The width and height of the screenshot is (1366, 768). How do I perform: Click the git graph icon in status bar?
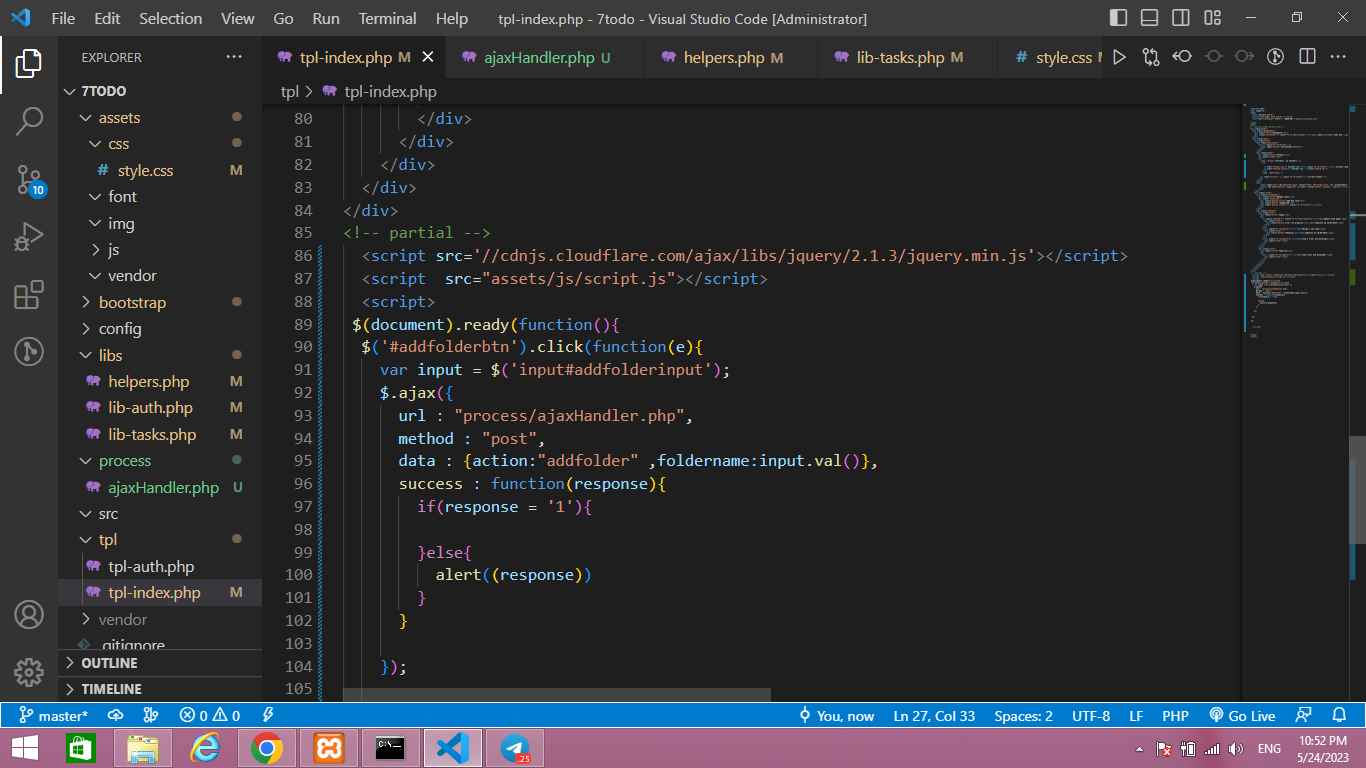[151, 716]
